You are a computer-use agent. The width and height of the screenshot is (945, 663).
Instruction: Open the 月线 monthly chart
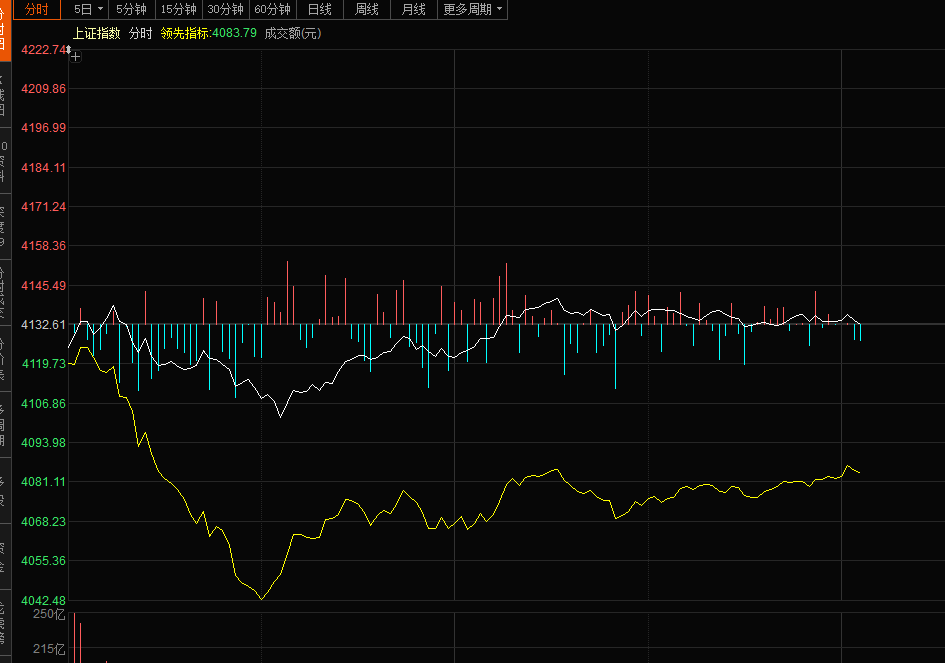(413, 9)
